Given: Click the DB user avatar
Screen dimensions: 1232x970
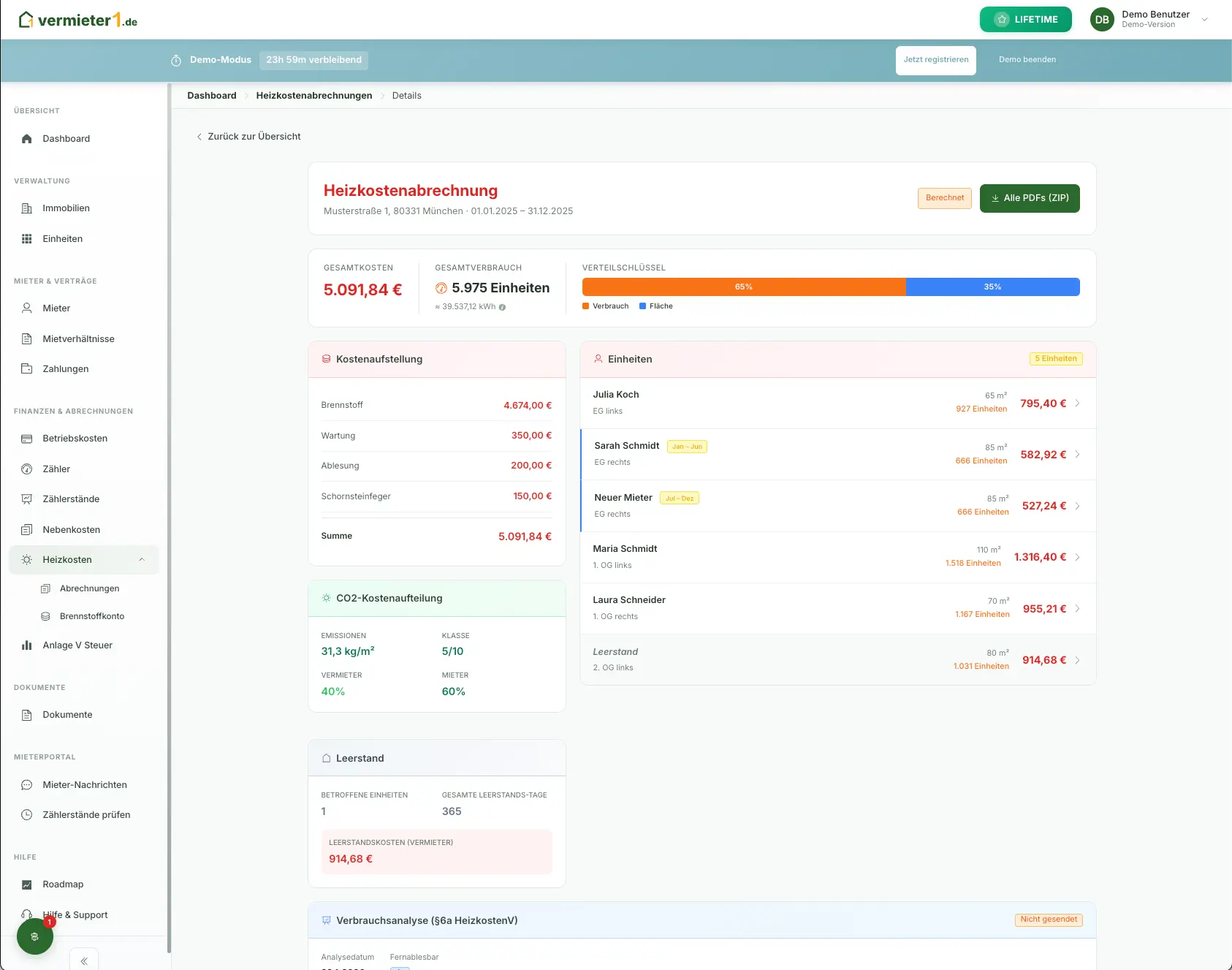Looking at the screenshot, I should (x=1102, y=20).
